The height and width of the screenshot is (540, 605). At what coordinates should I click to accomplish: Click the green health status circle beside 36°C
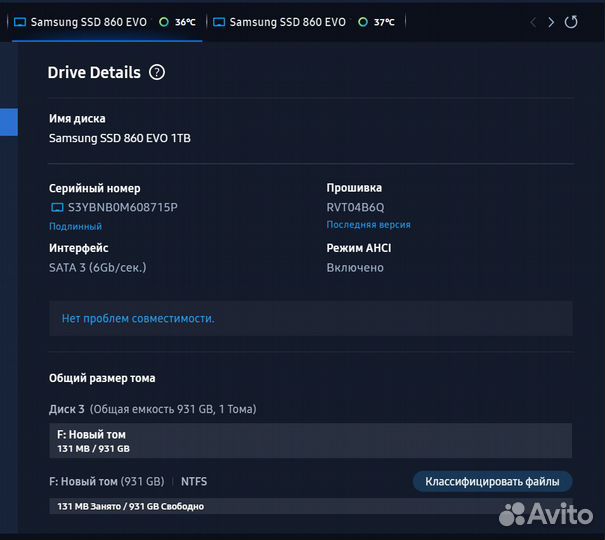tap(164, 22)
